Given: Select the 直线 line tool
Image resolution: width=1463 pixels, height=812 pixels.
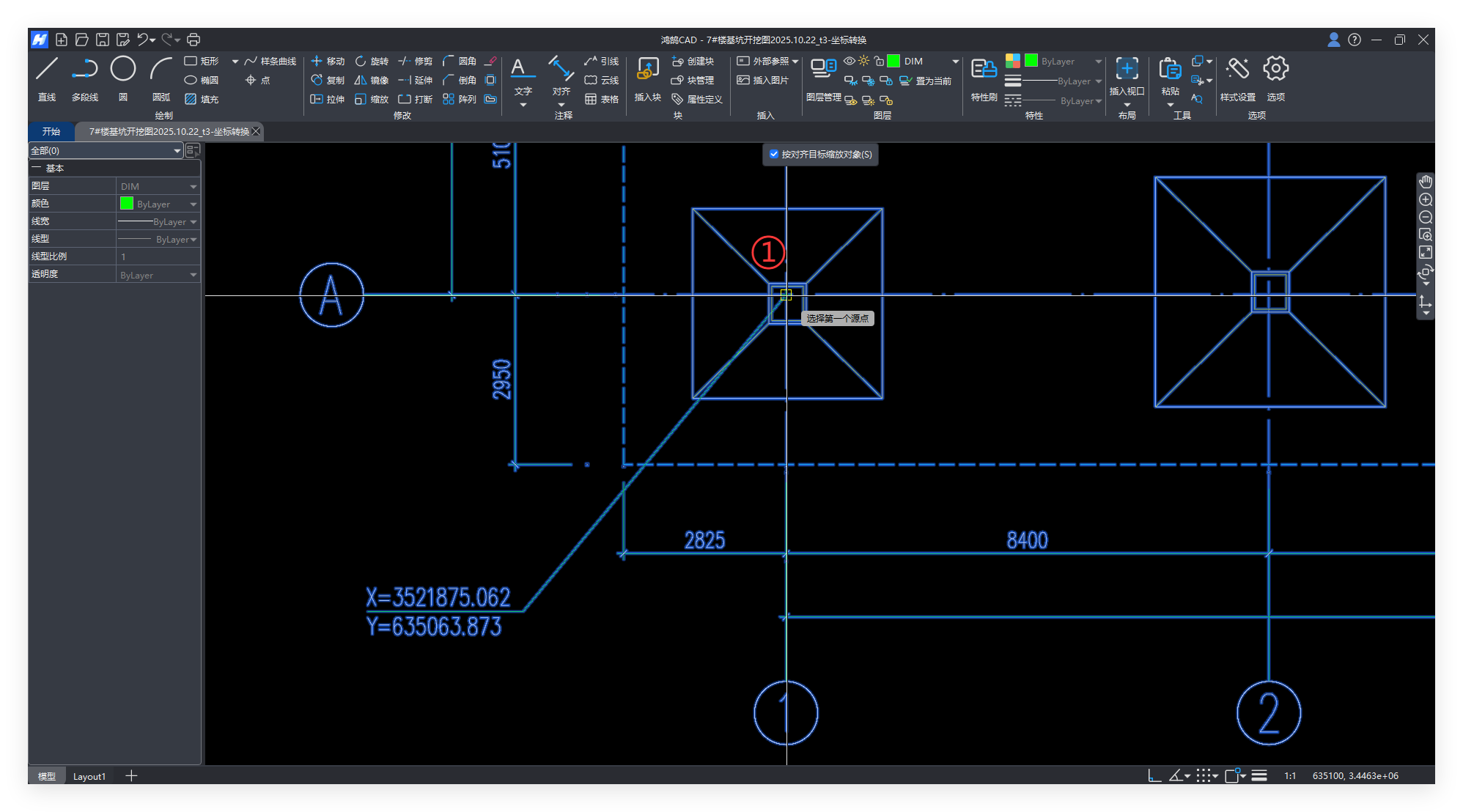Looking at the screenshot, I should pos(47,70).
